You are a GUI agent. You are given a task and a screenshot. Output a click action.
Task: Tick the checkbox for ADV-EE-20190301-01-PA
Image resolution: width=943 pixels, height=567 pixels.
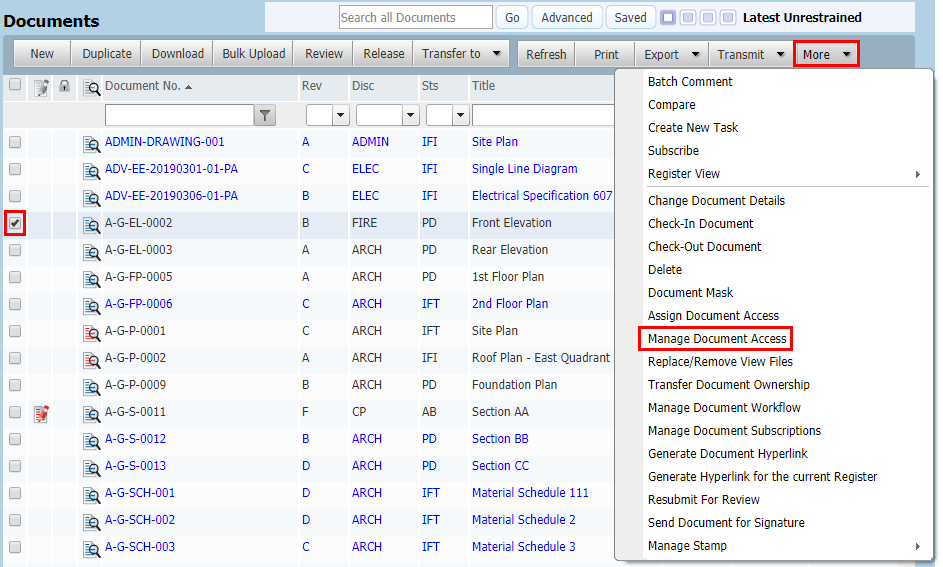(15, 169)
